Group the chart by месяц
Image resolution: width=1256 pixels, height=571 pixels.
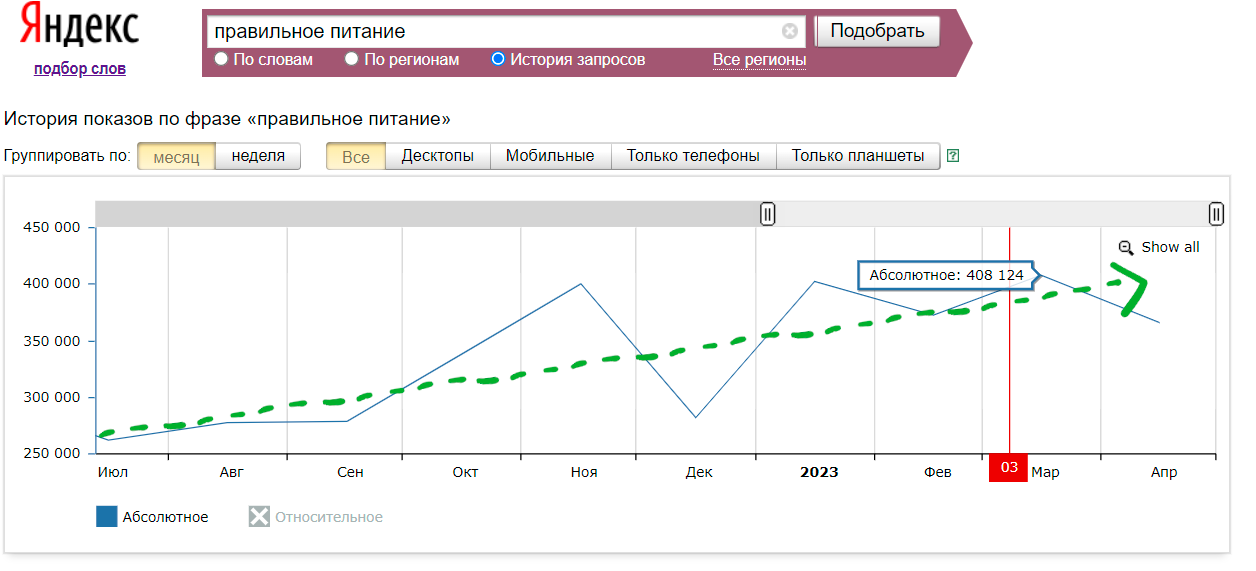176,156
